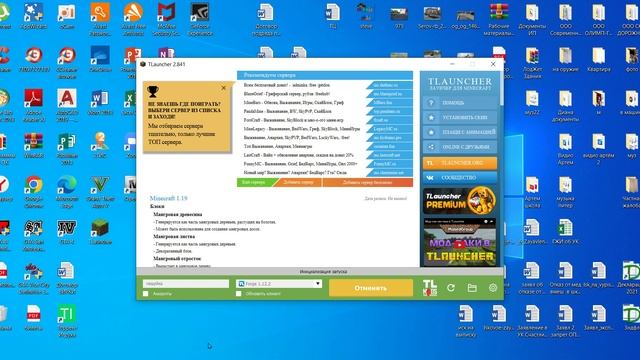Screen dimensions: 640x360
Task: Click the TLauncher Premium banner
Action: pos(460,200)
